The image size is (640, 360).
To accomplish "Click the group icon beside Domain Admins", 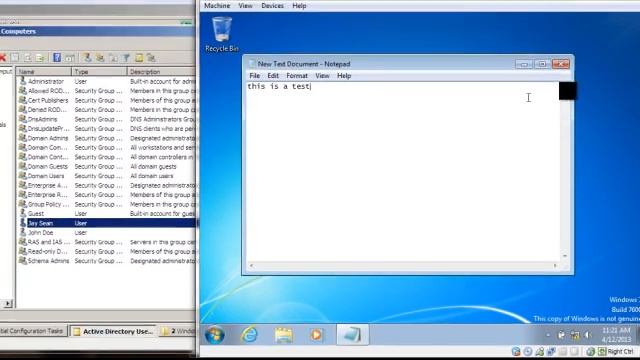I will 23,138.
